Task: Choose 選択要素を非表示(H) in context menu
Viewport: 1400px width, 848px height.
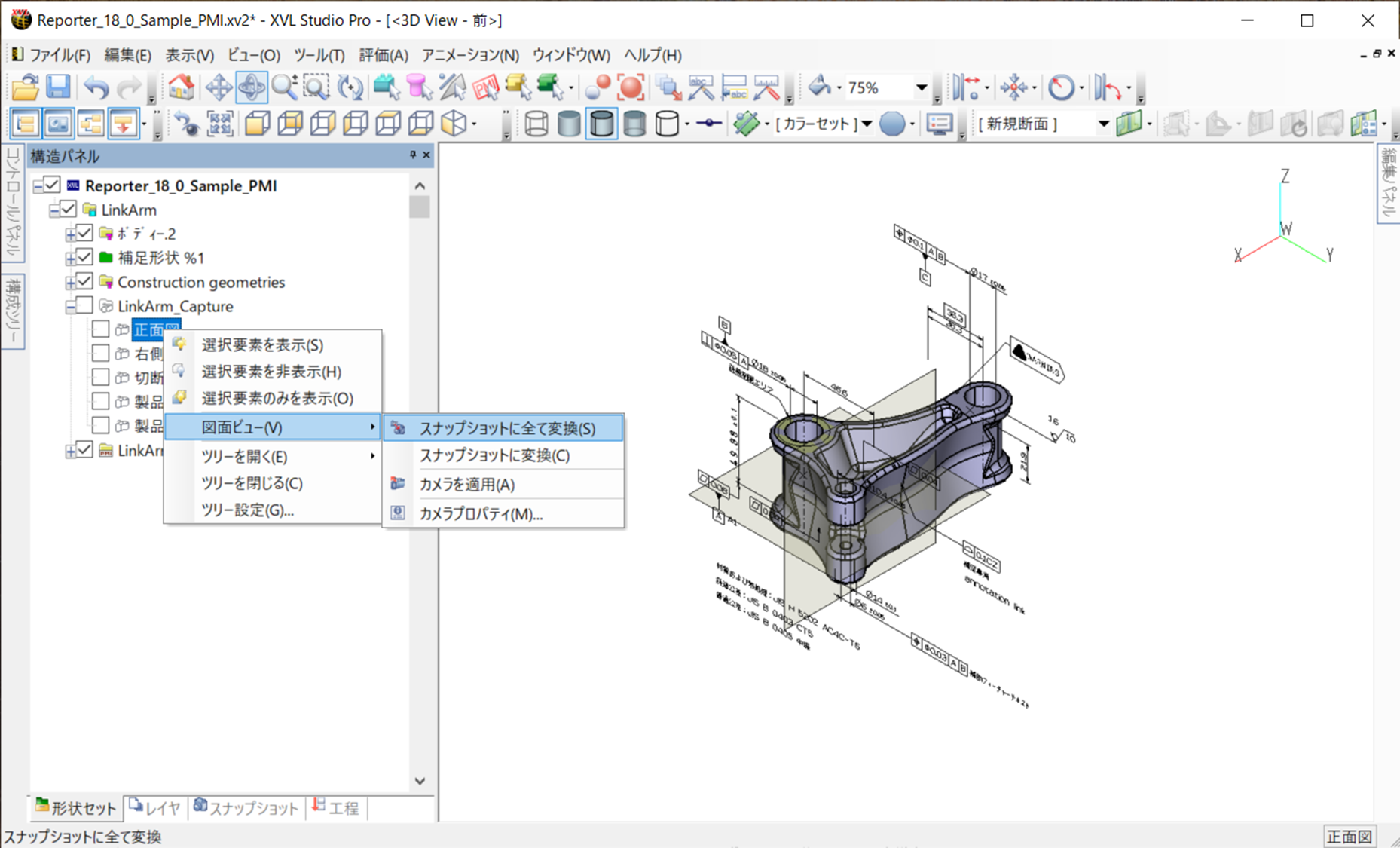Action: tap(273, 372)
